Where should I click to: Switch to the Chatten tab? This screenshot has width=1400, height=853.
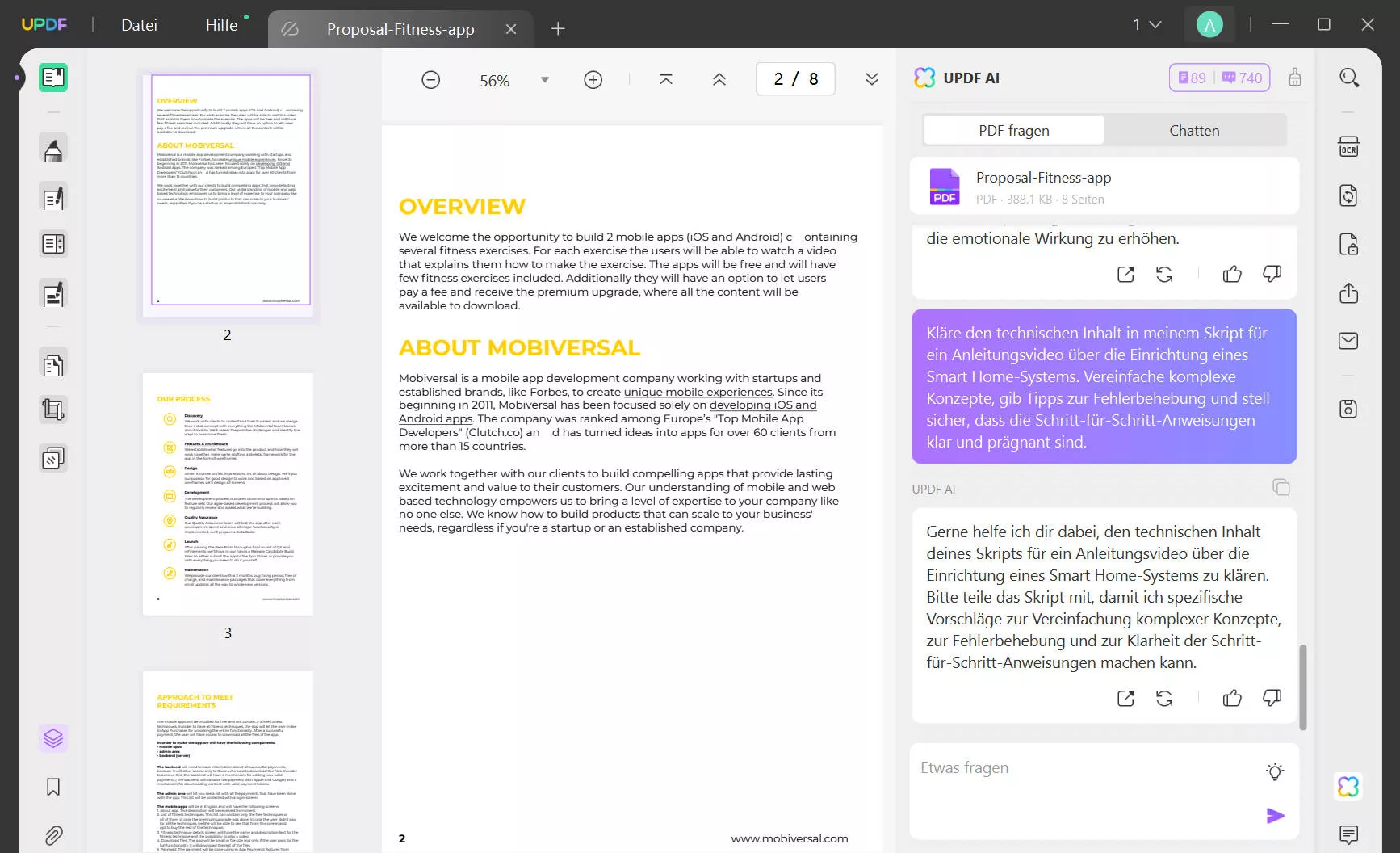(1194, 130)
